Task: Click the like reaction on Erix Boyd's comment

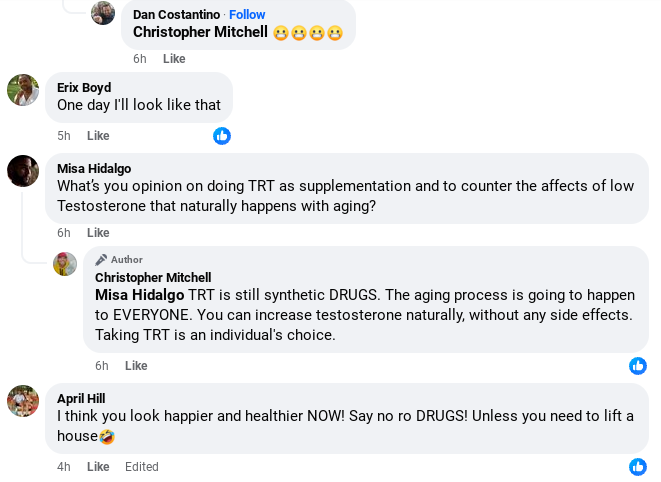Action: [x=222, y=136]
